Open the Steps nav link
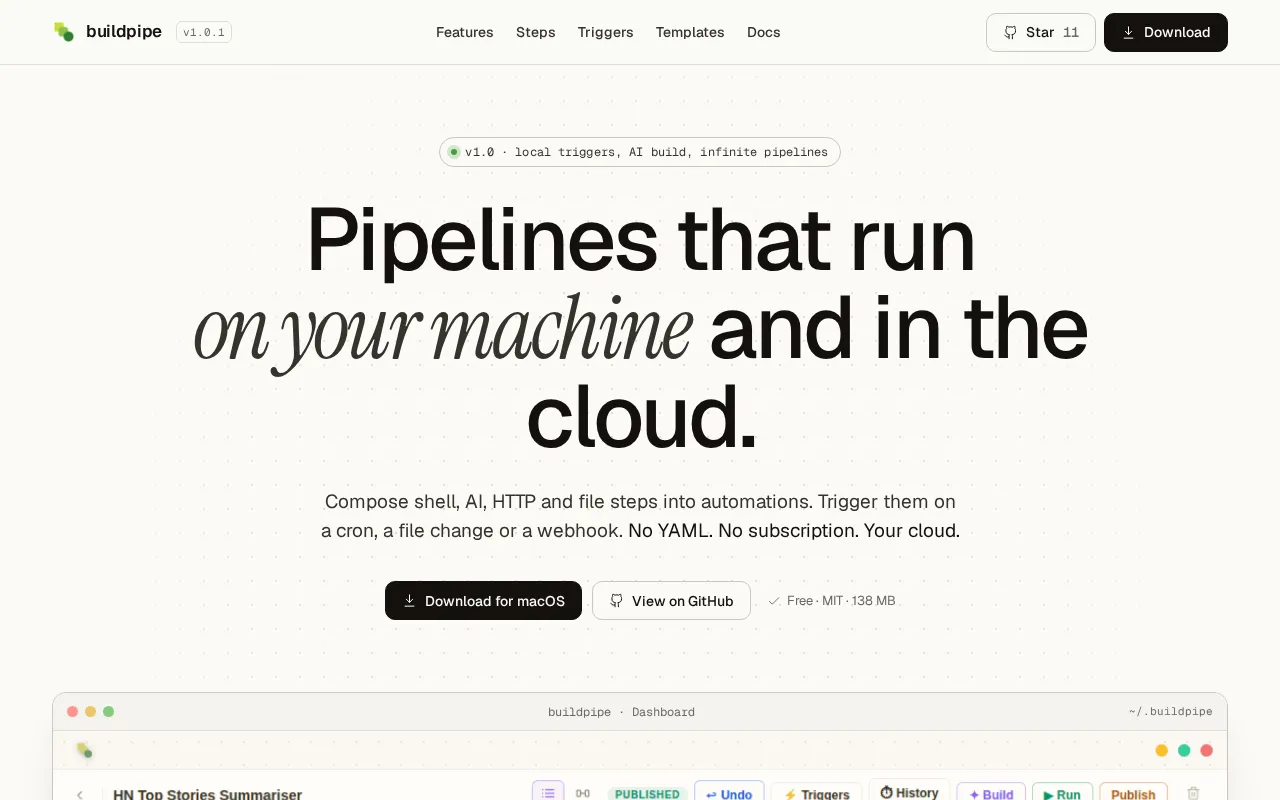The height and width of the screenshot is (800, 1280). click(x=536, y=32)
